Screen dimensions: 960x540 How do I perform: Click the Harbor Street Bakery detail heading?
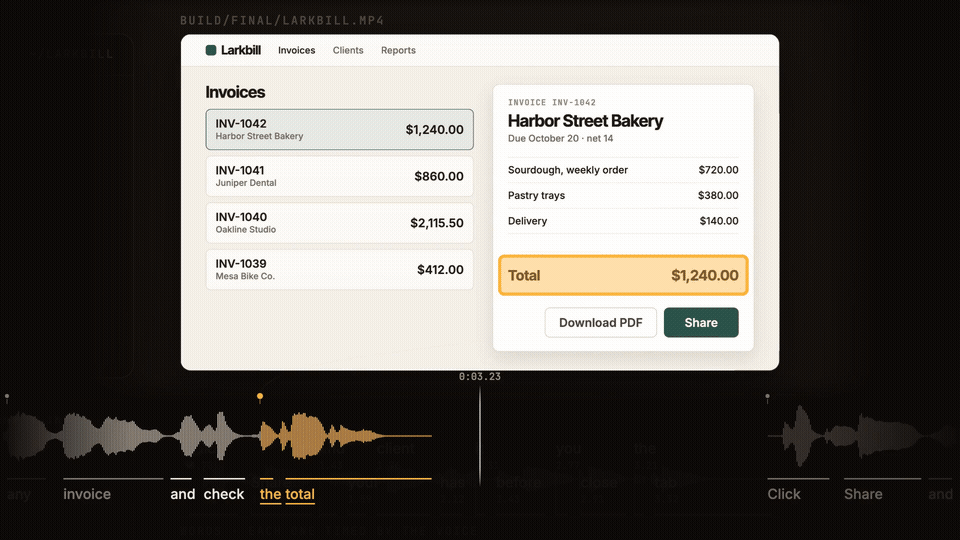[585, 121]
